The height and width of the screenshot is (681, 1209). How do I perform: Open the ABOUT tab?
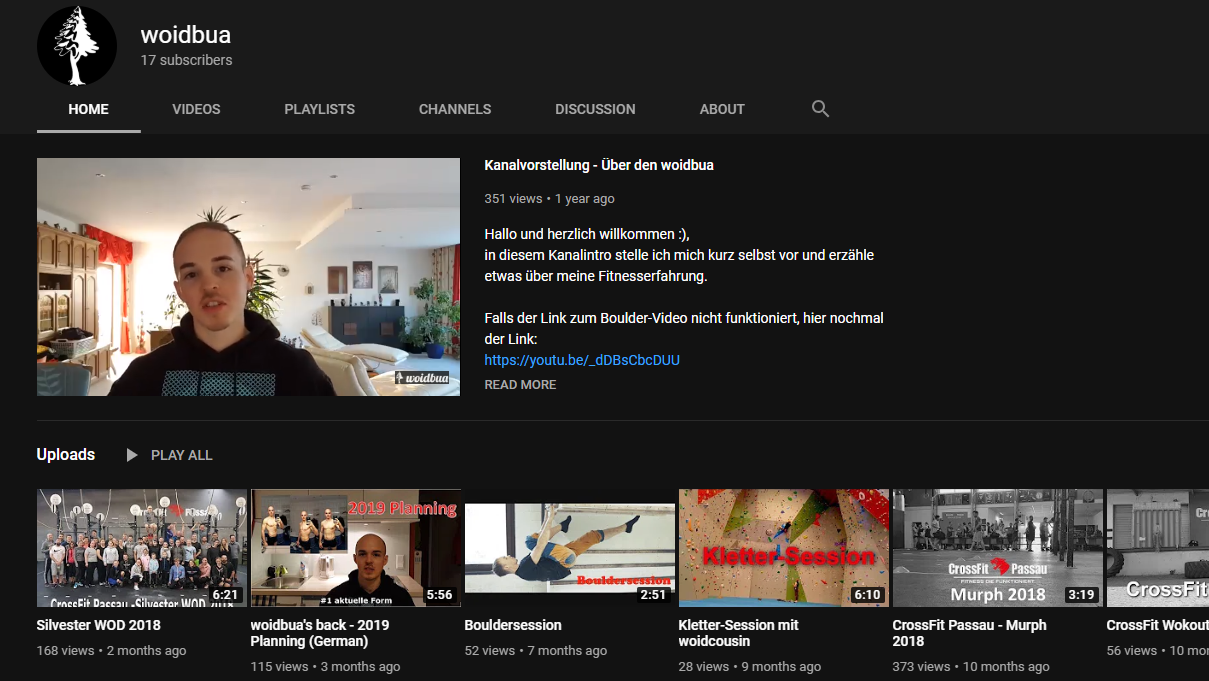click(722, 109)
